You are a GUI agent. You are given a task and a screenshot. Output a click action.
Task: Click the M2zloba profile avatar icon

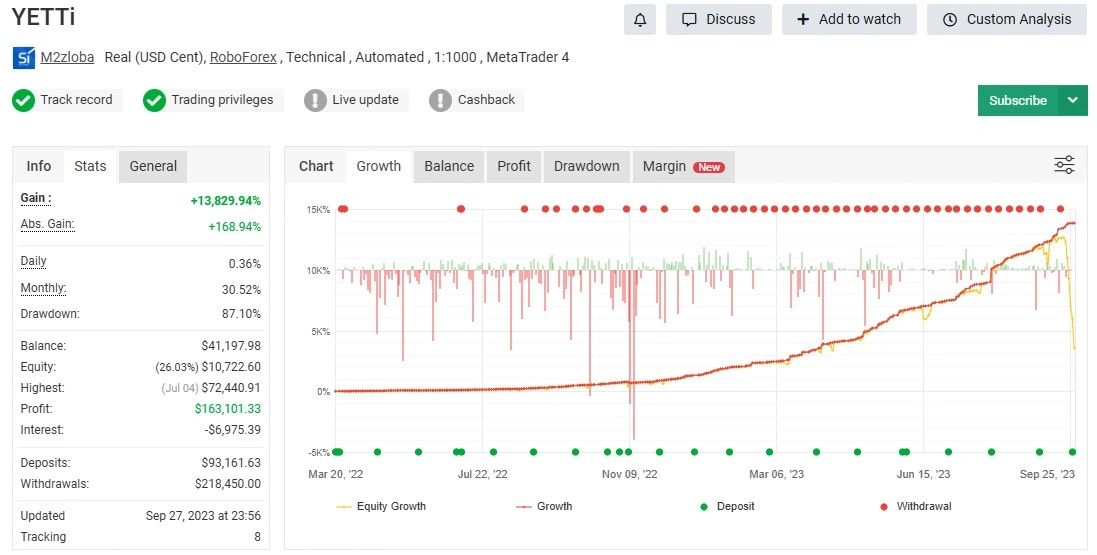(x=24, y=58)
